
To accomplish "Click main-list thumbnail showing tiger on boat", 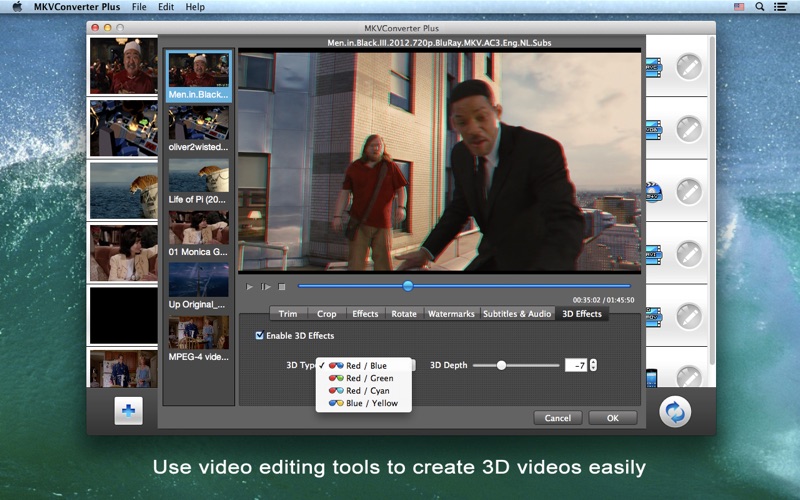I will pyautogui.click(x=123, y=190).
